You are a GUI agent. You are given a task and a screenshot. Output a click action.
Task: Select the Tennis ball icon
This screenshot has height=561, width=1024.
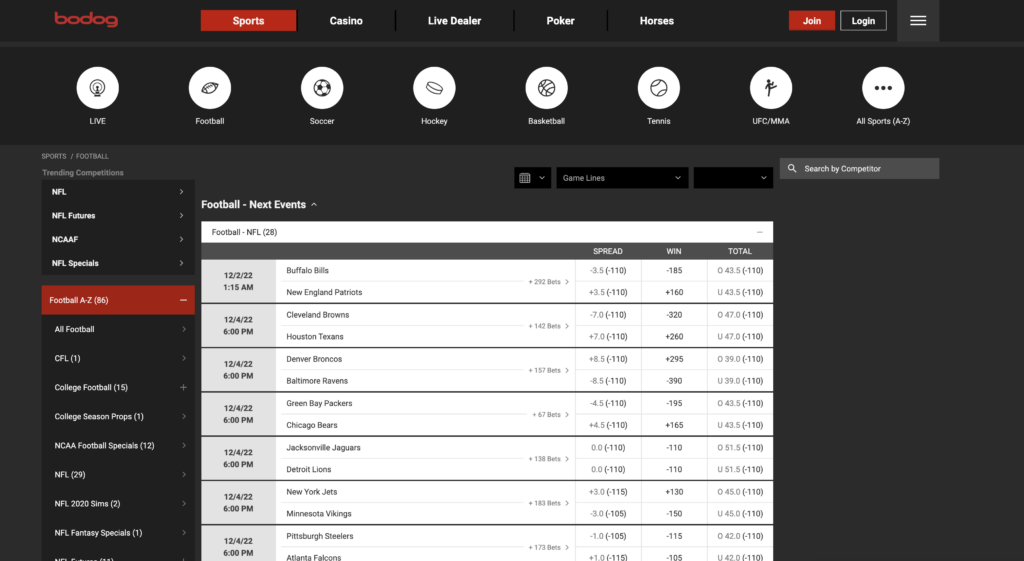pyautogui.click(x=659, y=88)
